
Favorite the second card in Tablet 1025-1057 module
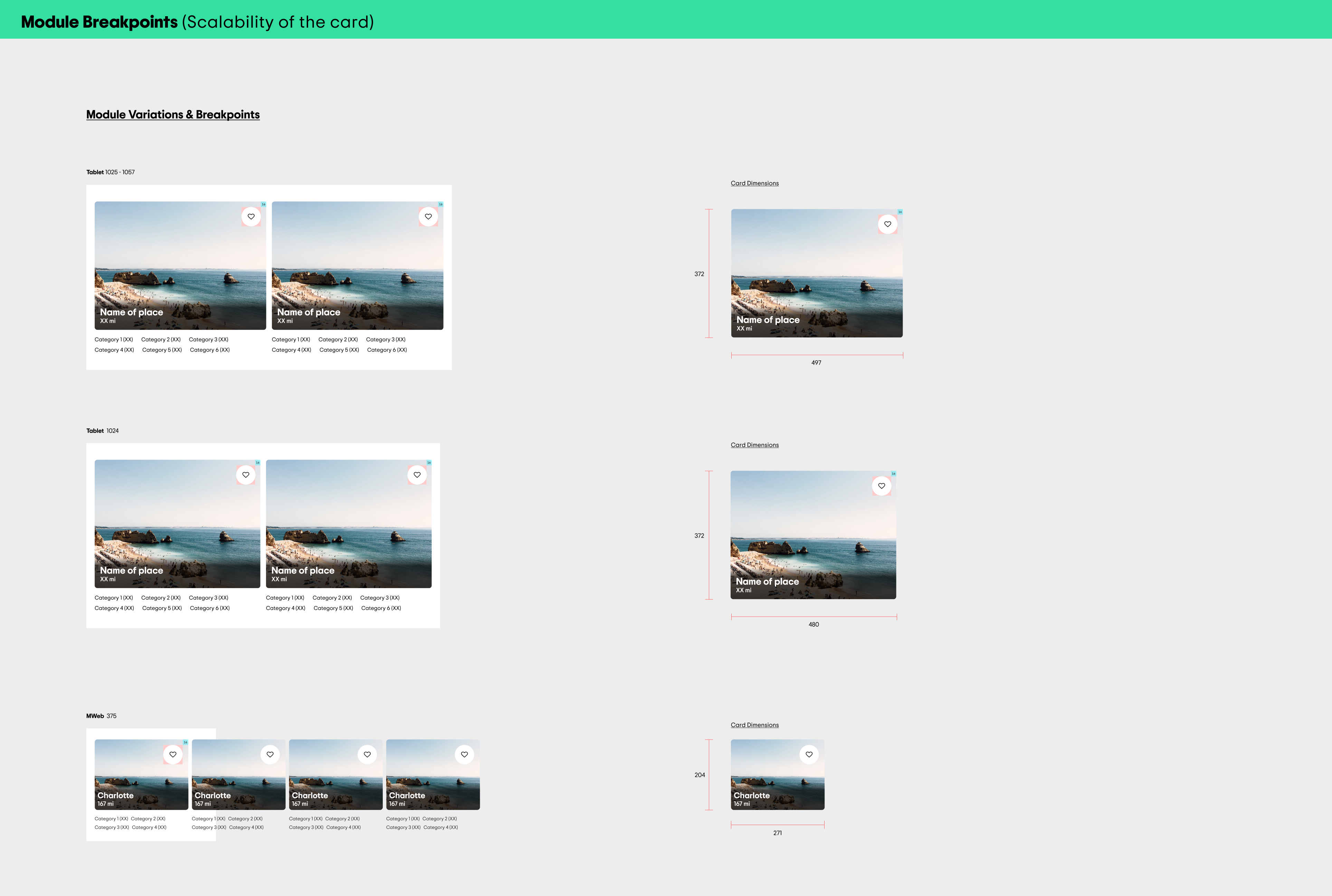coord(428,216)
